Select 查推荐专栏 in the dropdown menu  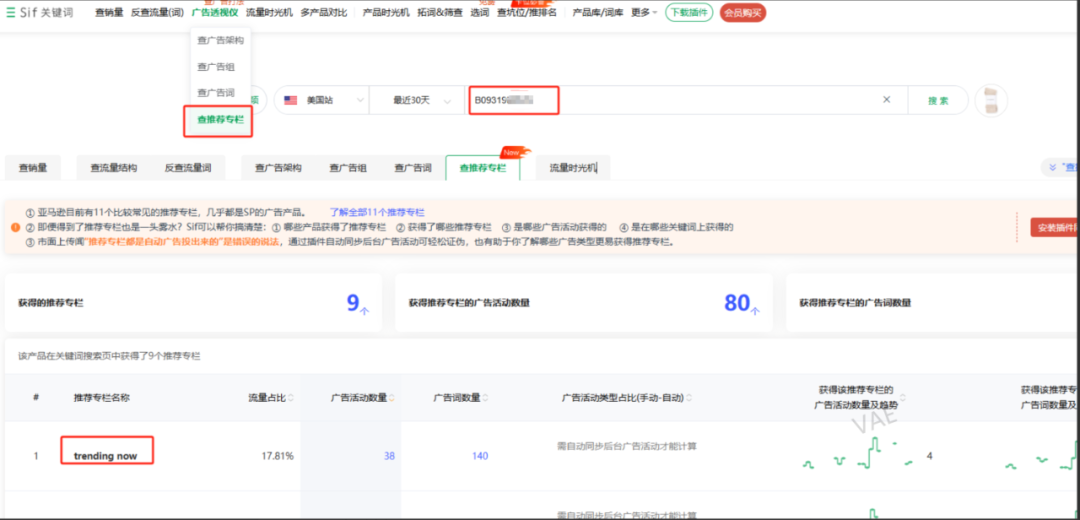click(x=218, y=119)
